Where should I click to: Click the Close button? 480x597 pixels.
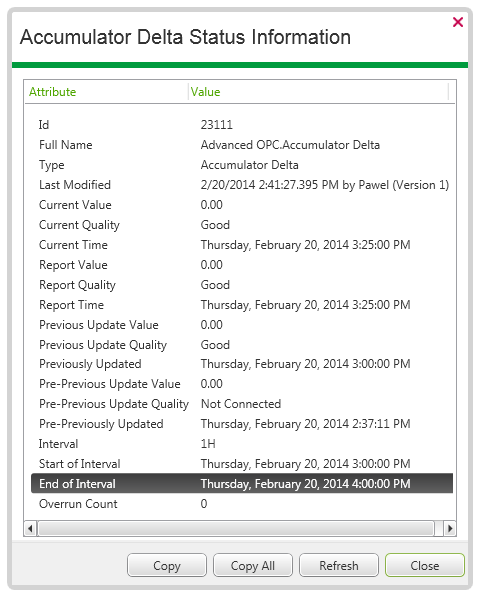click(425, 565)
